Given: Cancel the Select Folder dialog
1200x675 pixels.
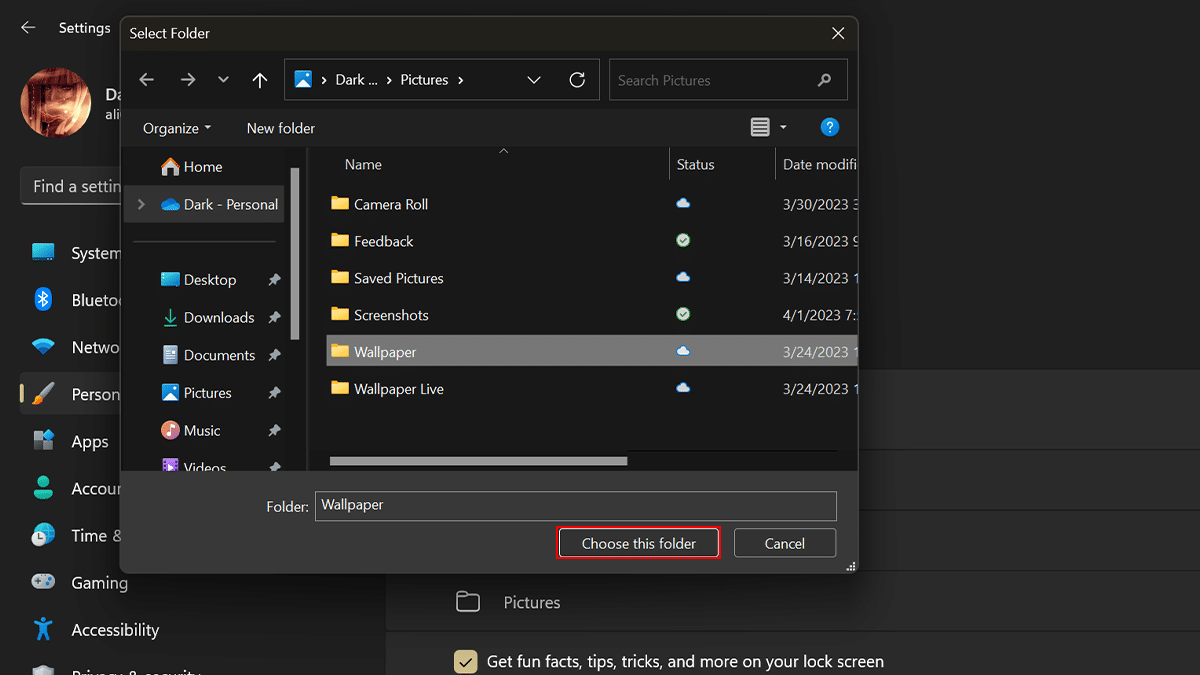Looking at the screenshot, I should (784, 543).
